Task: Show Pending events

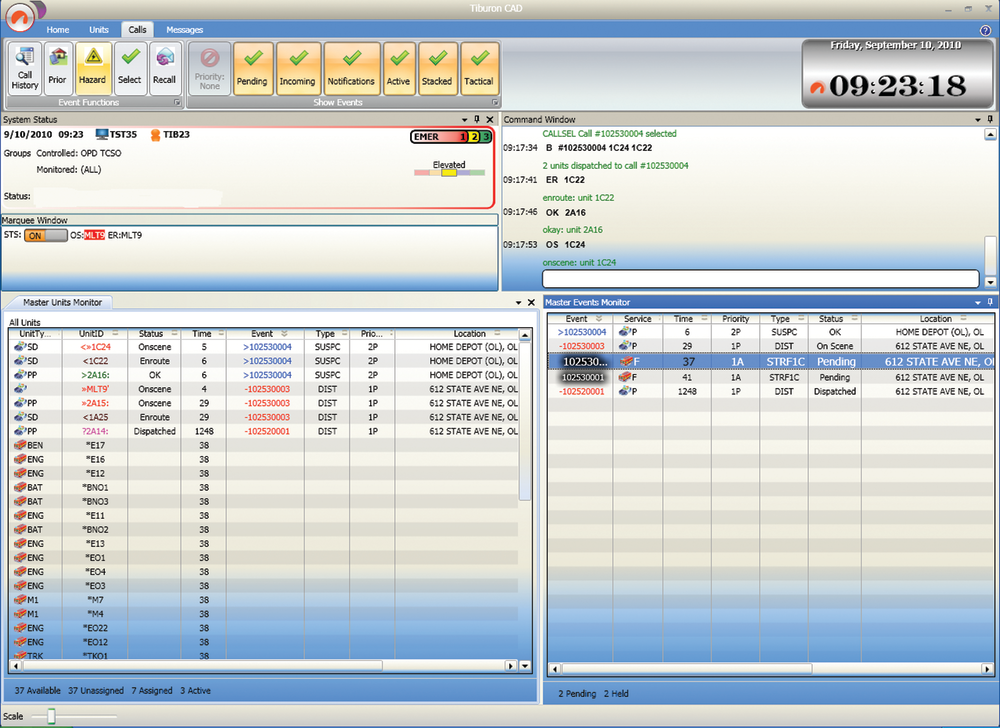Action: click(x=253, y=68)
